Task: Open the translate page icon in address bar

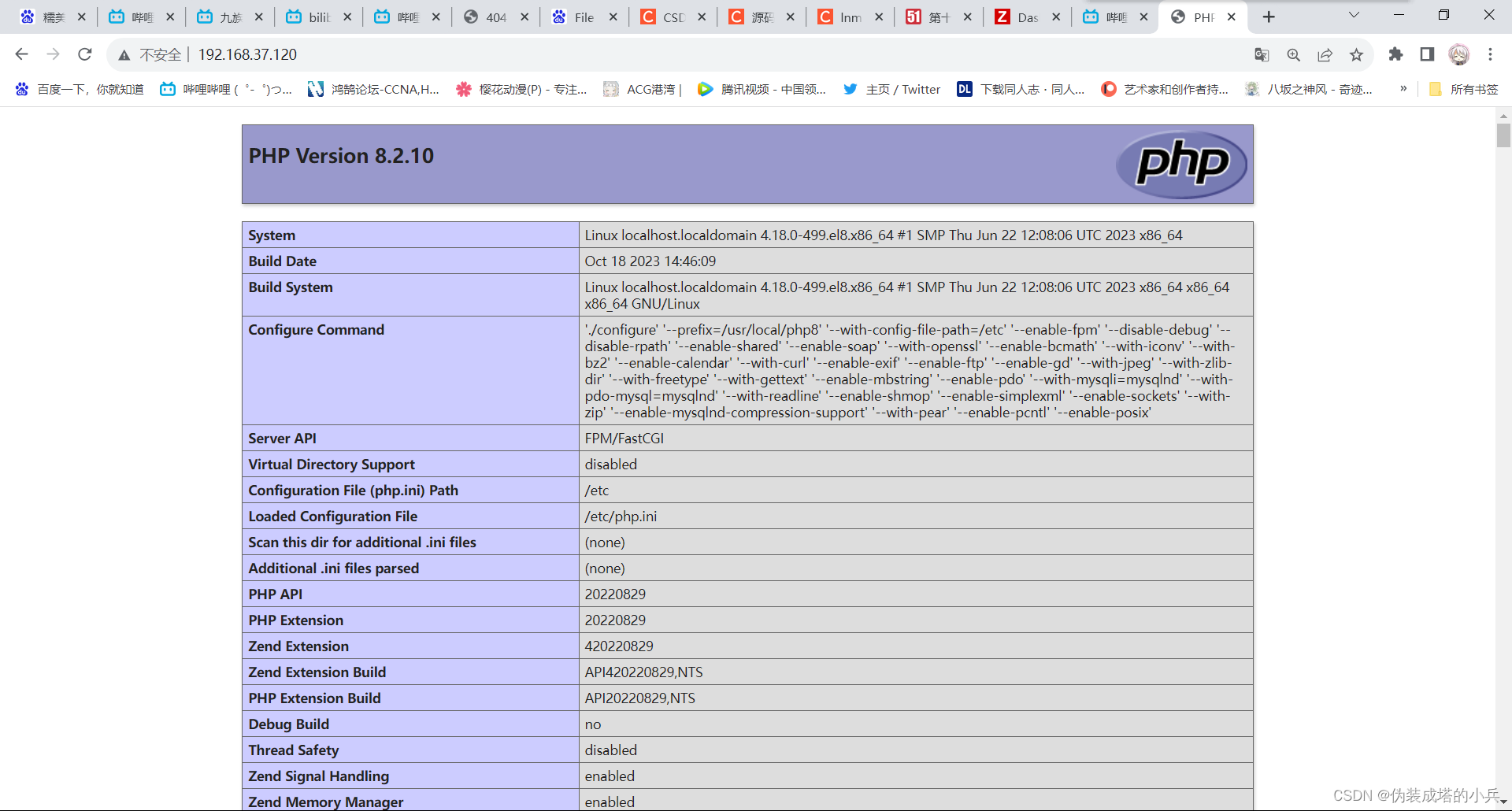Action: click(x=1262, y=54)
